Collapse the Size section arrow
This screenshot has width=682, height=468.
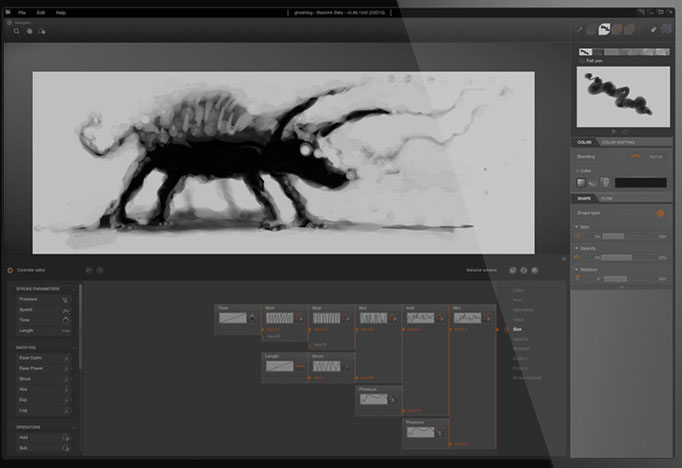pos(577,227)
